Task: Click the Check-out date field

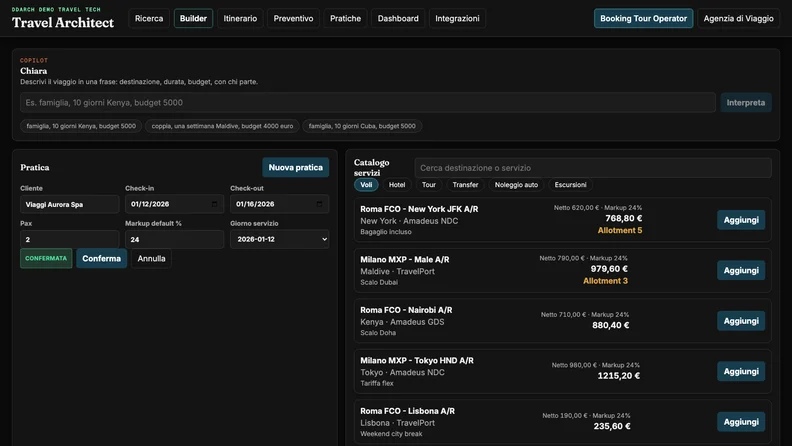Action: click(279, 204)
